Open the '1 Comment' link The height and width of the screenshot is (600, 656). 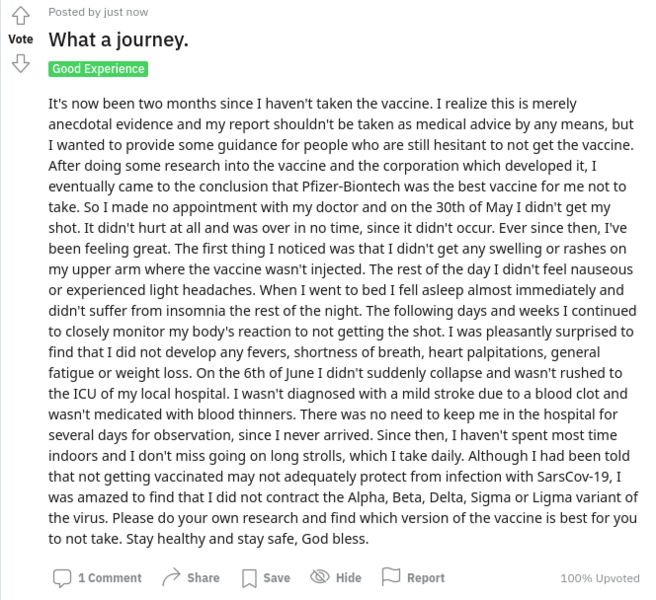coord(110,578)
